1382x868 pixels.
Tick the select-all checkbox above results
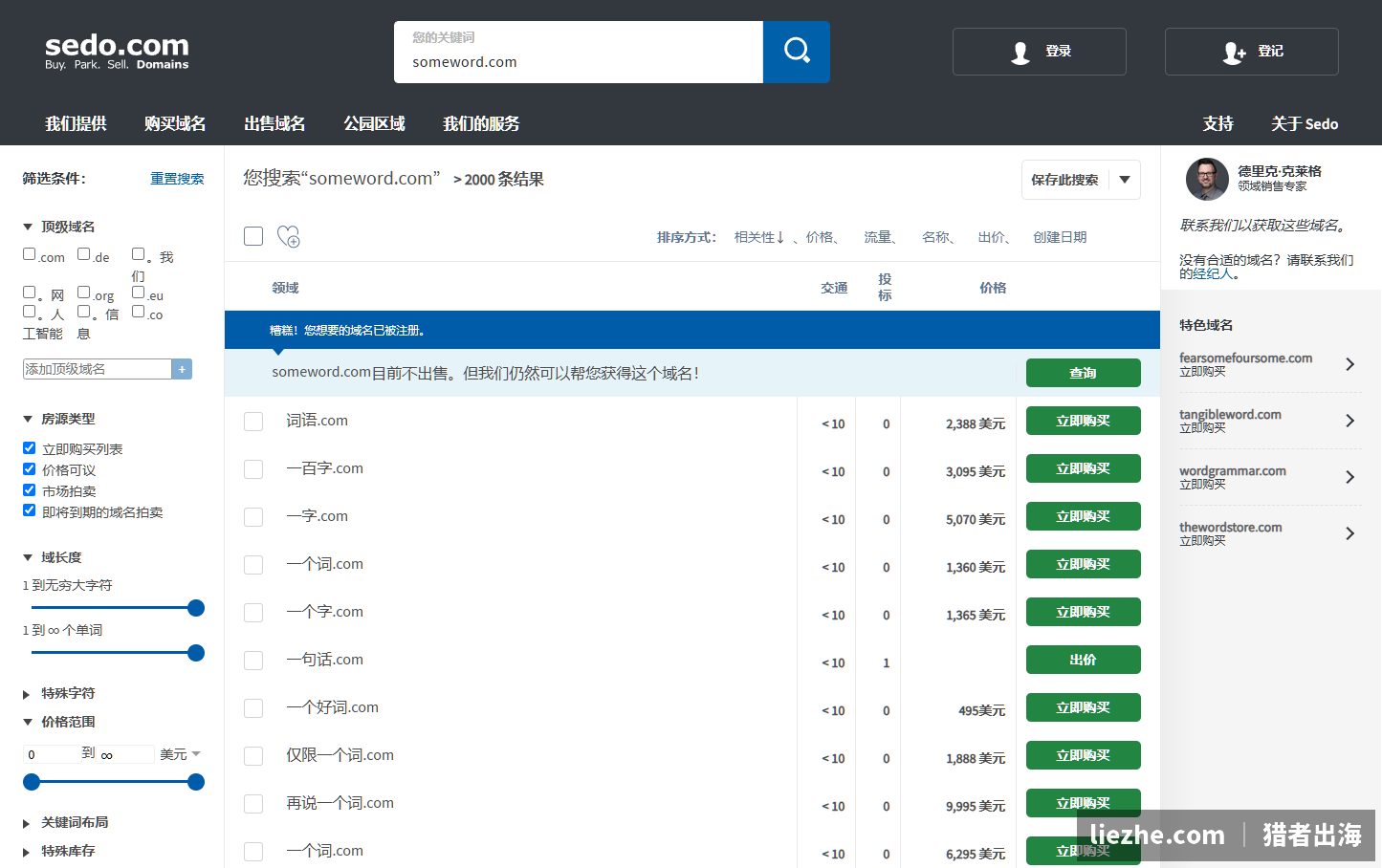click(x=253, y=236)
